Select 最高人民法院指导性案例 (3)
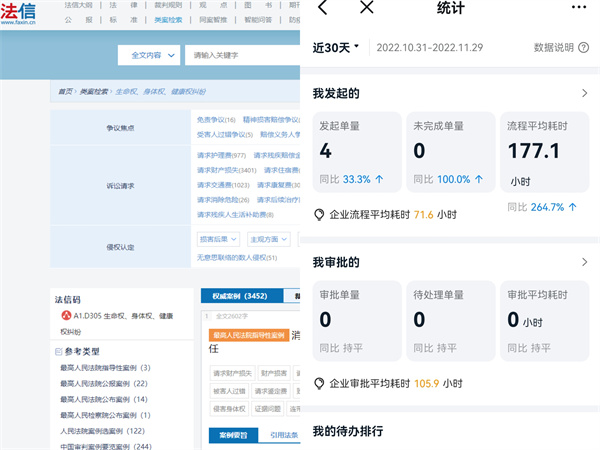This screenshot has width=600, height=450. (105, 368)
